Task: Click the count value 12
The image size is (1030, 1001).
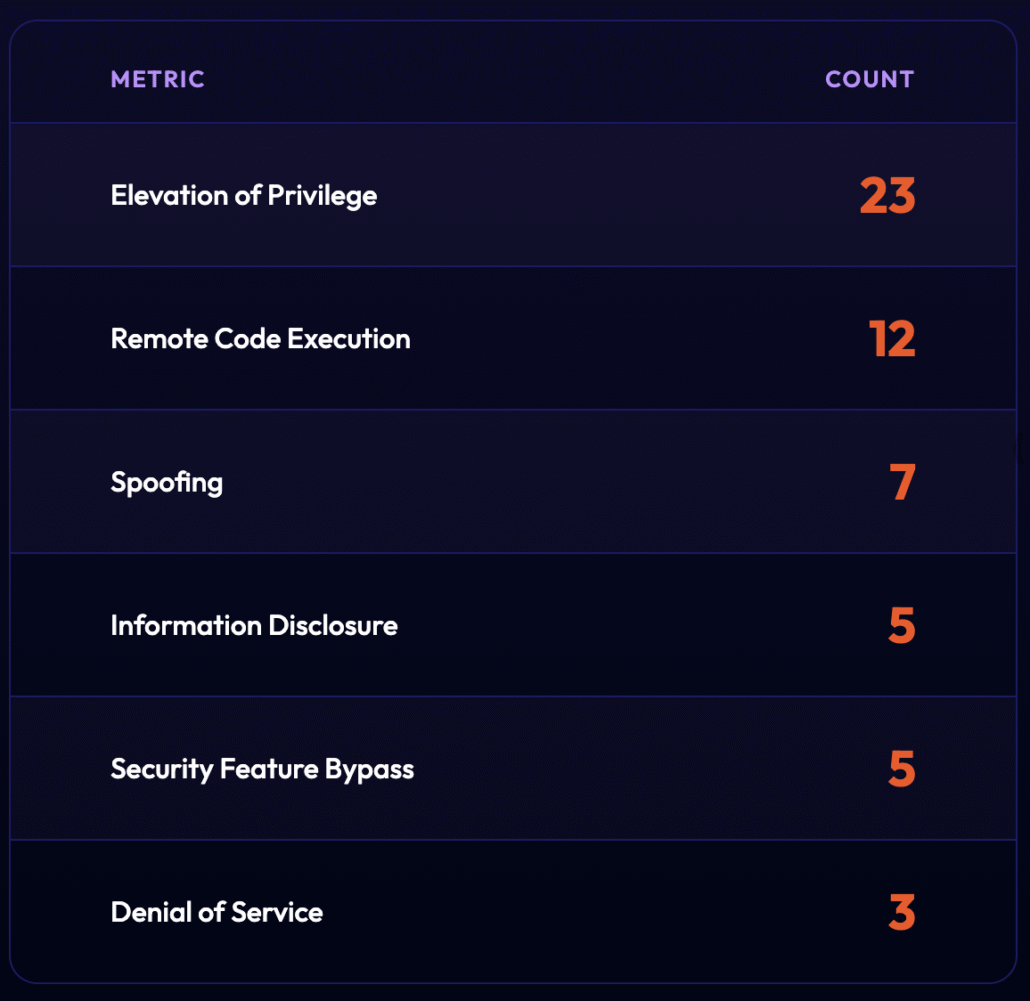Action: [x=892, y=339]
